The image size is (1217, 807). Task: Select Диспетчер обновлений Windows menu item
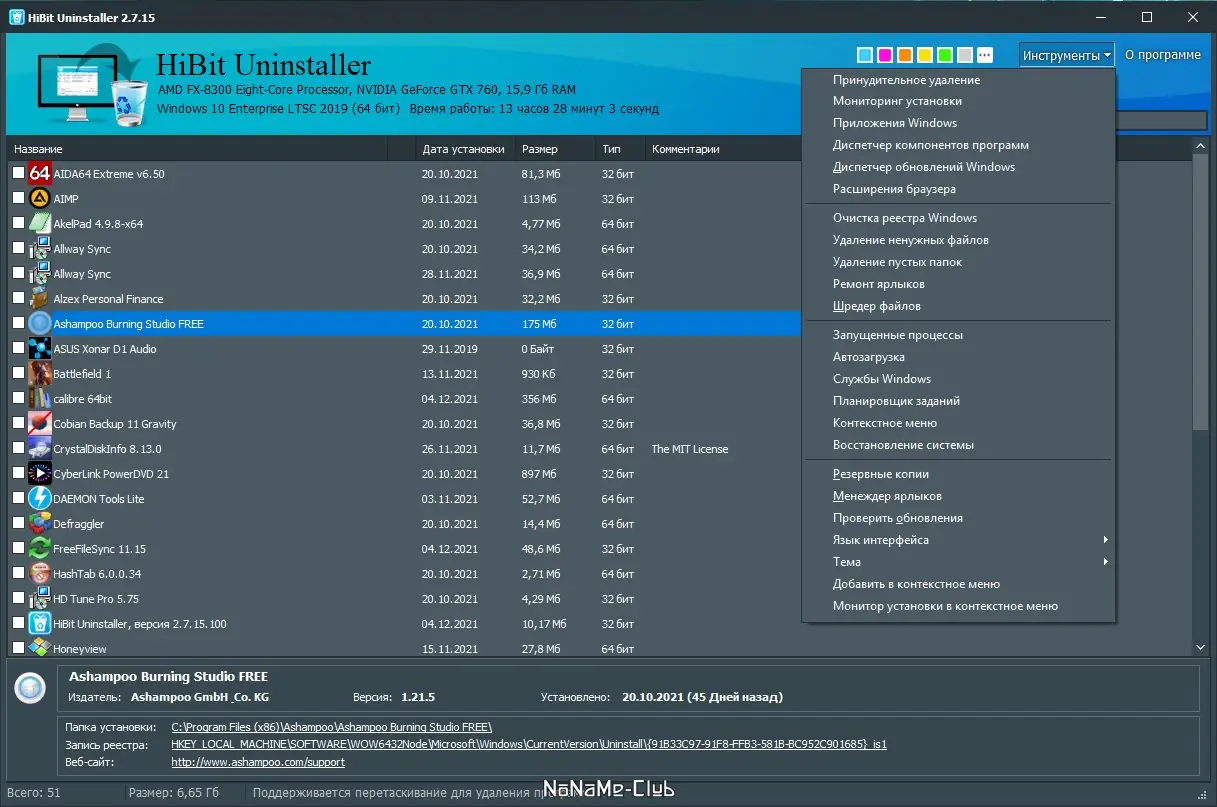click(959, 167)
